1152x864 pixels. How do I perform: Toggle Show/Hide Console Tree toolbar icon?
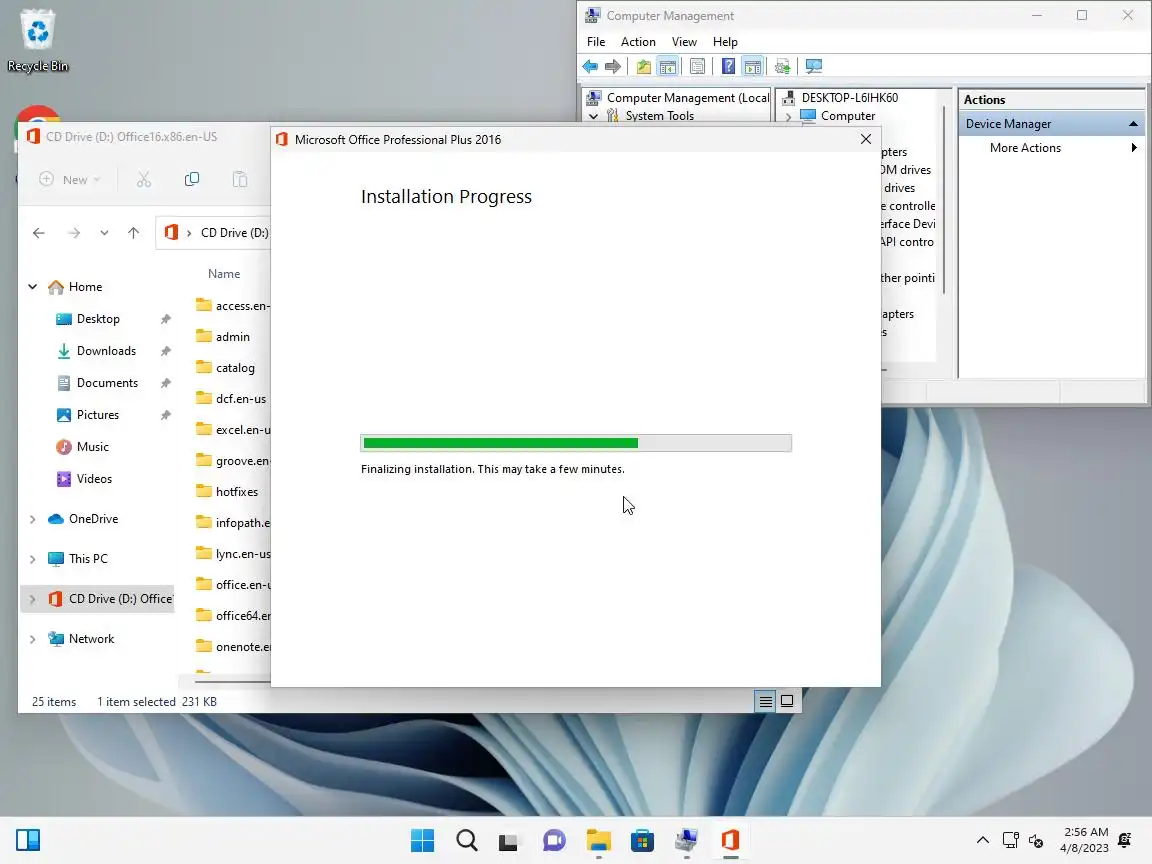(668, 67)
